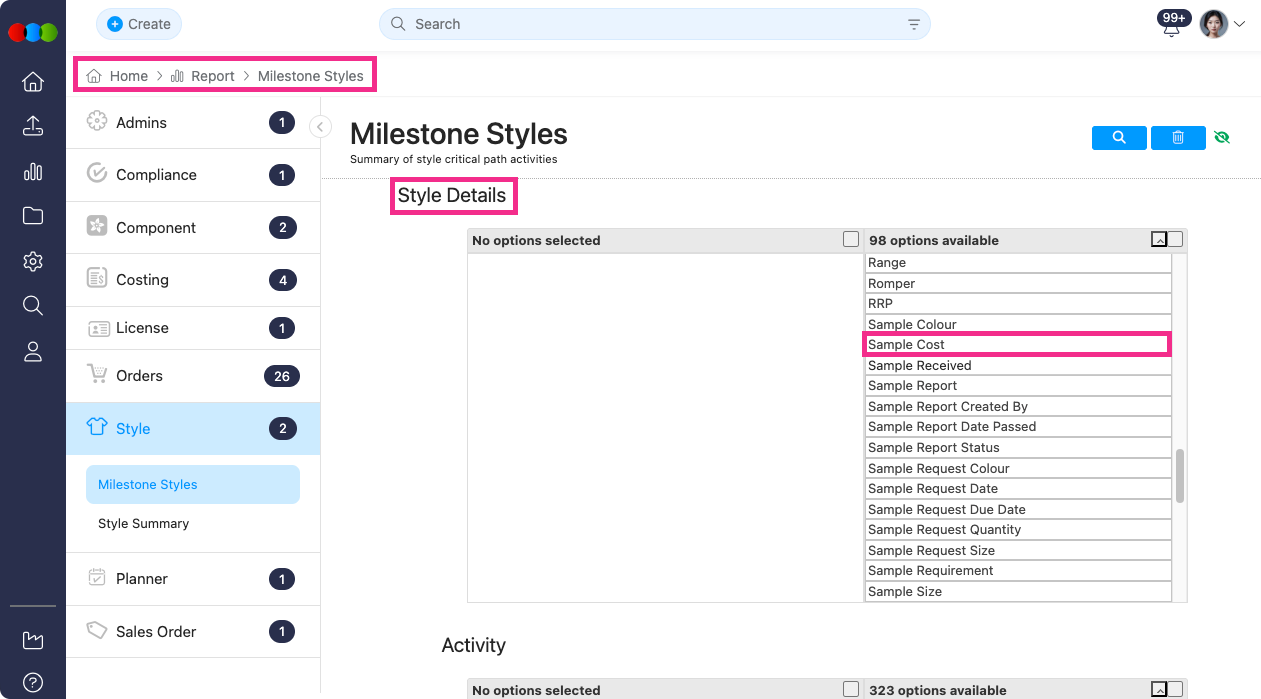
Task: Check the '98 options available' select-all checkbox
Action: (1175, 240)
